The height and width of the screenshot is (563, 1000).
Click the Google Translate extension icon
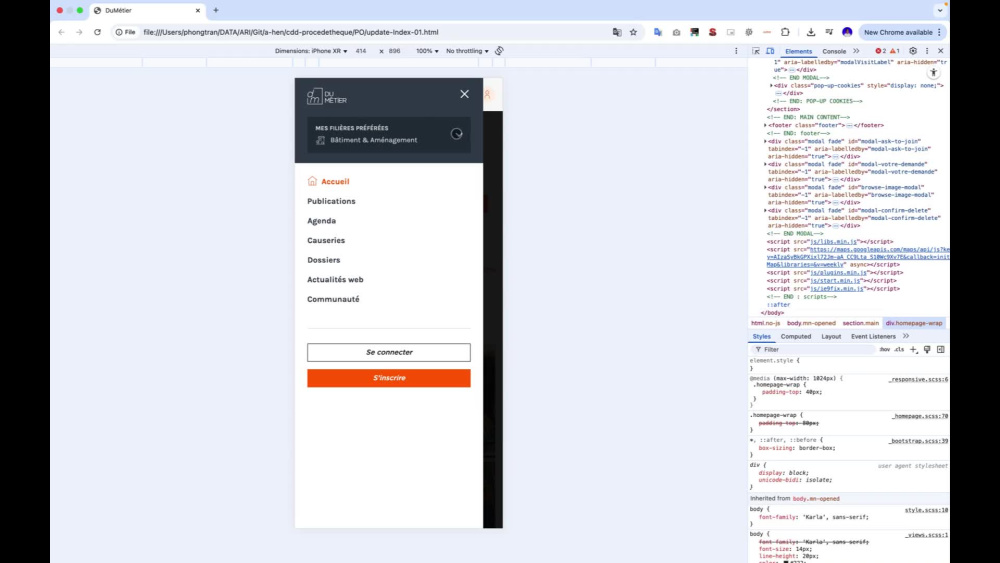click(658, 32)
